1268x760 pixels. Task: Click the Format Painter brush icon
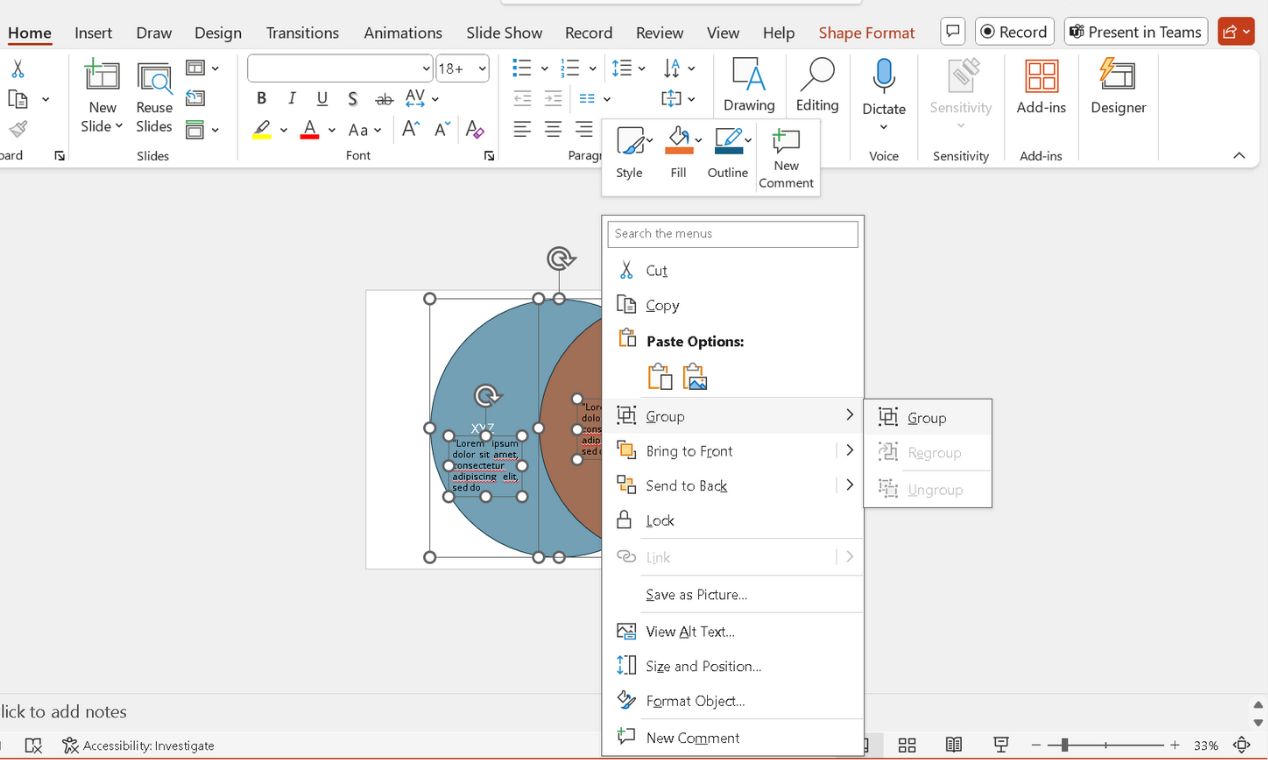point(18,130)
